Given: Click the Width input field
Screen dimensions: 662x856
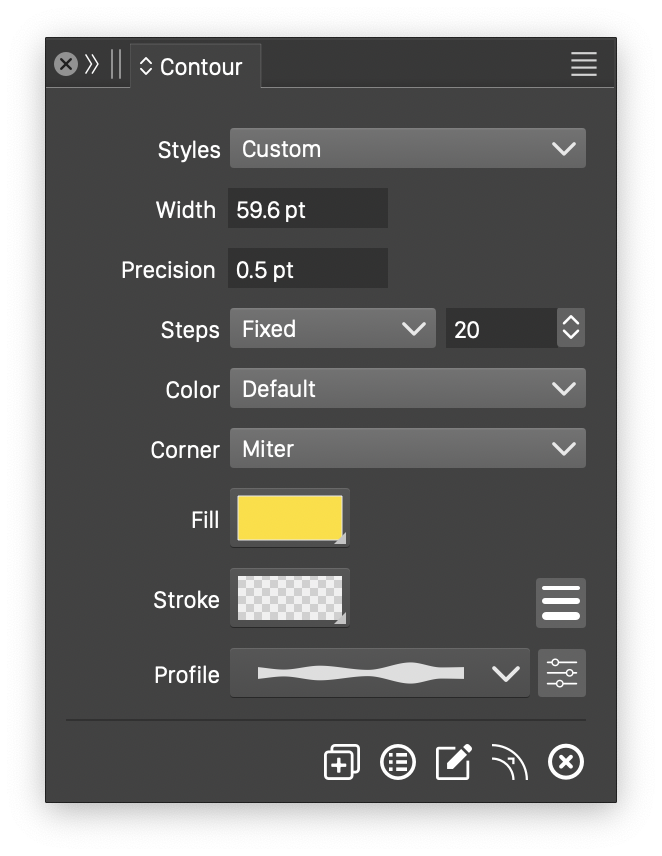Looking at the screenshot, I should 307,209.
